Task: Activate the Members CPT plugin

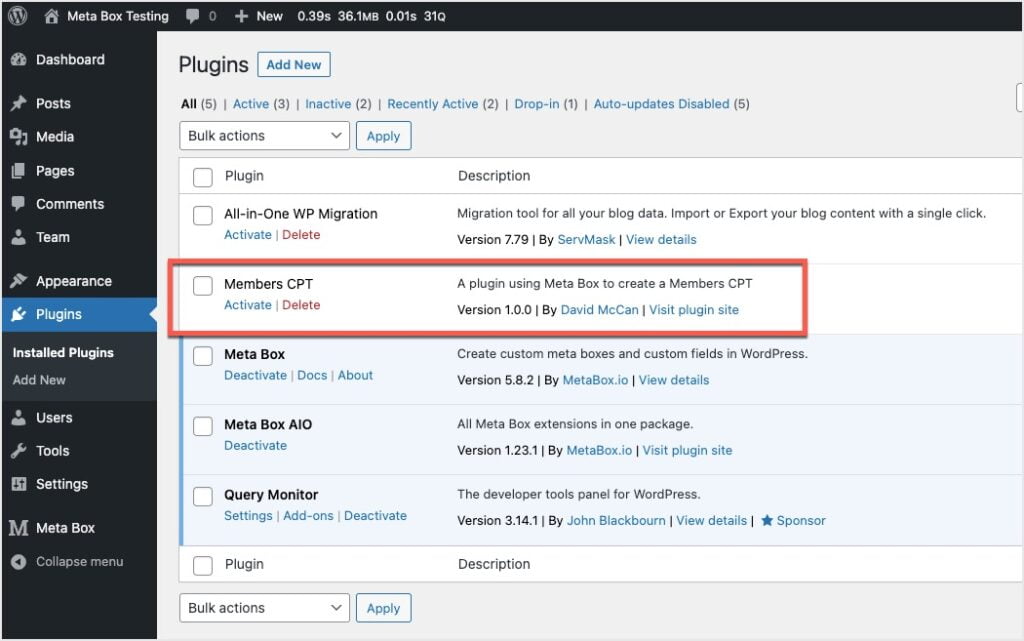Action: point(247,305)
